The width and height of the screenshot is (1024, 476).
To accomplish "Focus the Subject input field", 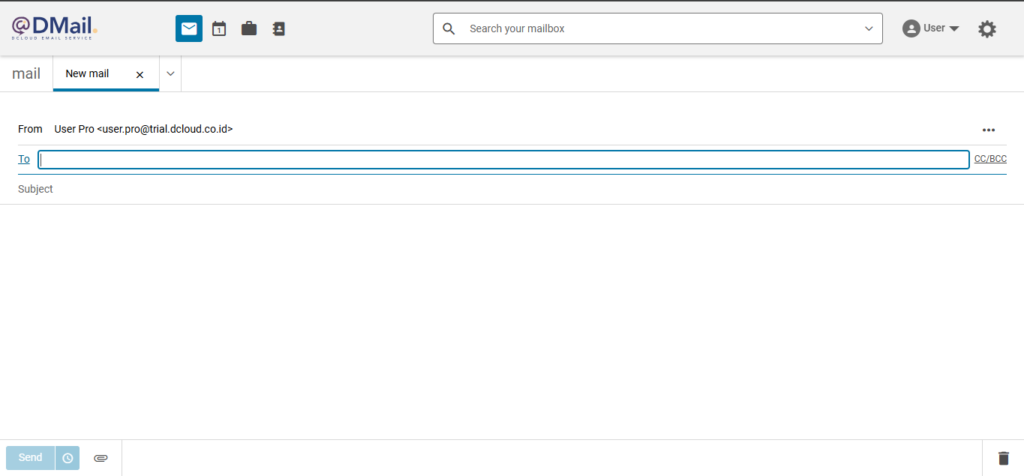I will tap(500, 189).
